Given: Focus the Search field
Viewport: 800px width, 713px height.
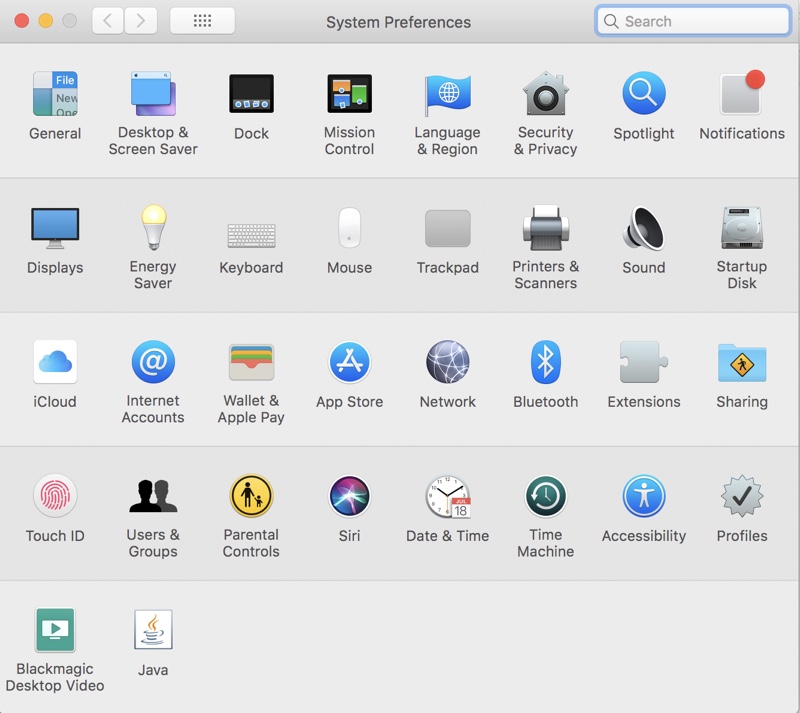Looking at the screenshot, I should [x=693, y=21].
